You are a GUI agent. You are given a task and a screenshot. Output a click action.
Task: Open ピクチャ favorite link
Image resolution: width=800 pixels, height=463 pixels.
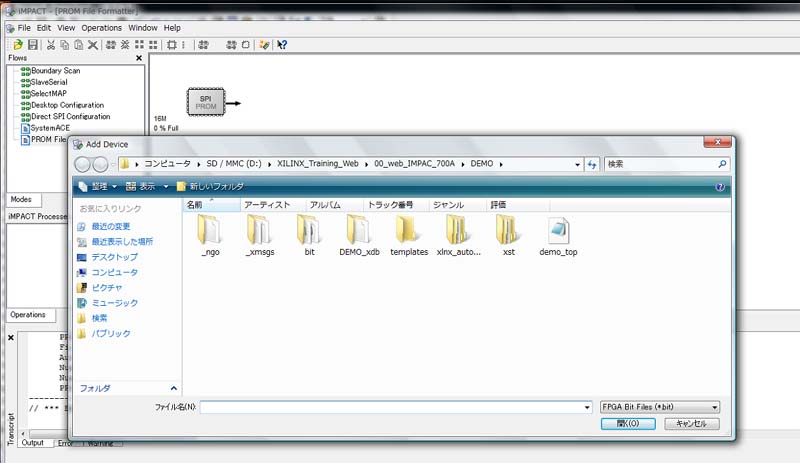pyautogui.click(x=100, y=288)
